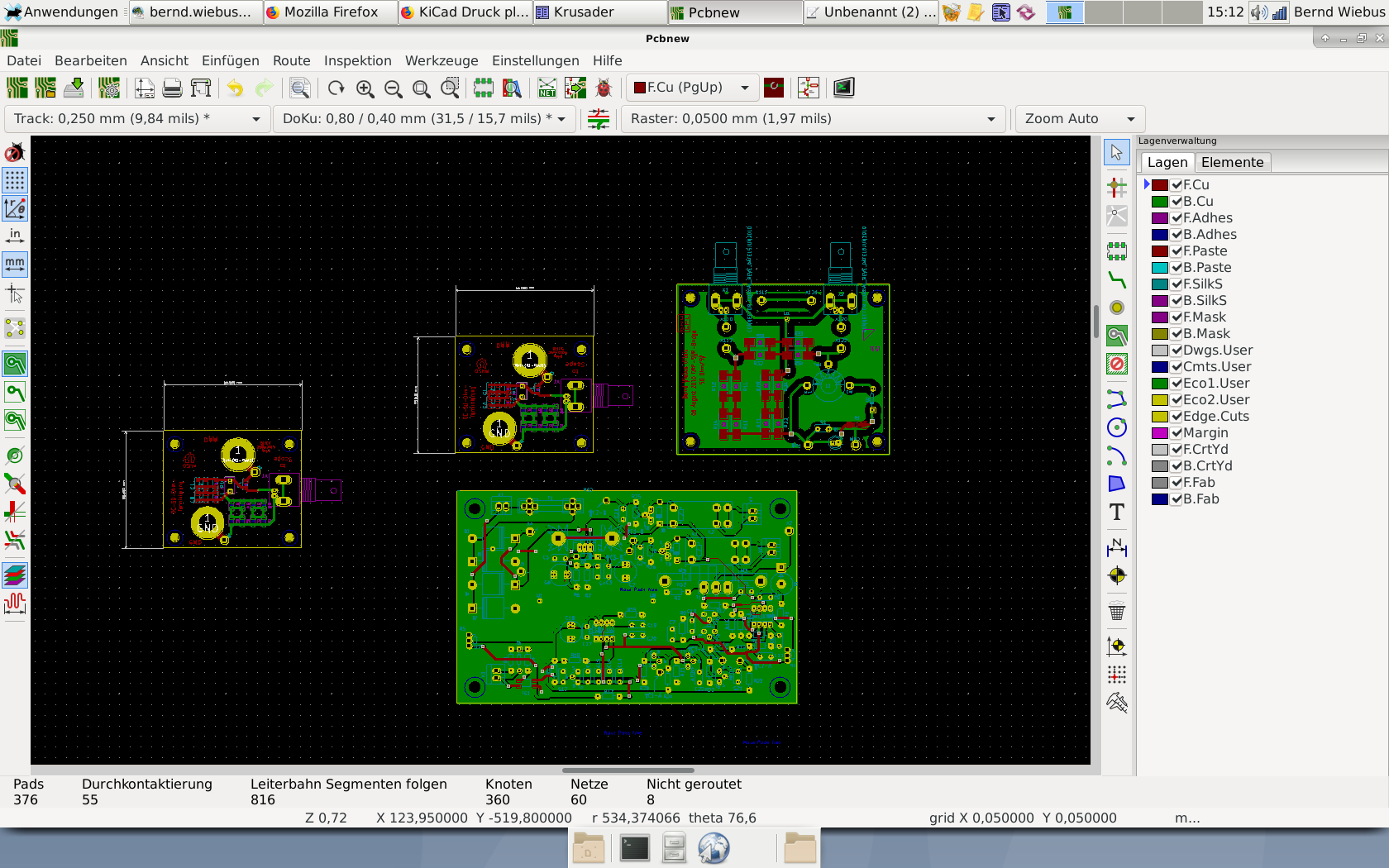1389x868 pixels.
Task: Open the Raster grid size dropdown
Action: coord(814,119)
